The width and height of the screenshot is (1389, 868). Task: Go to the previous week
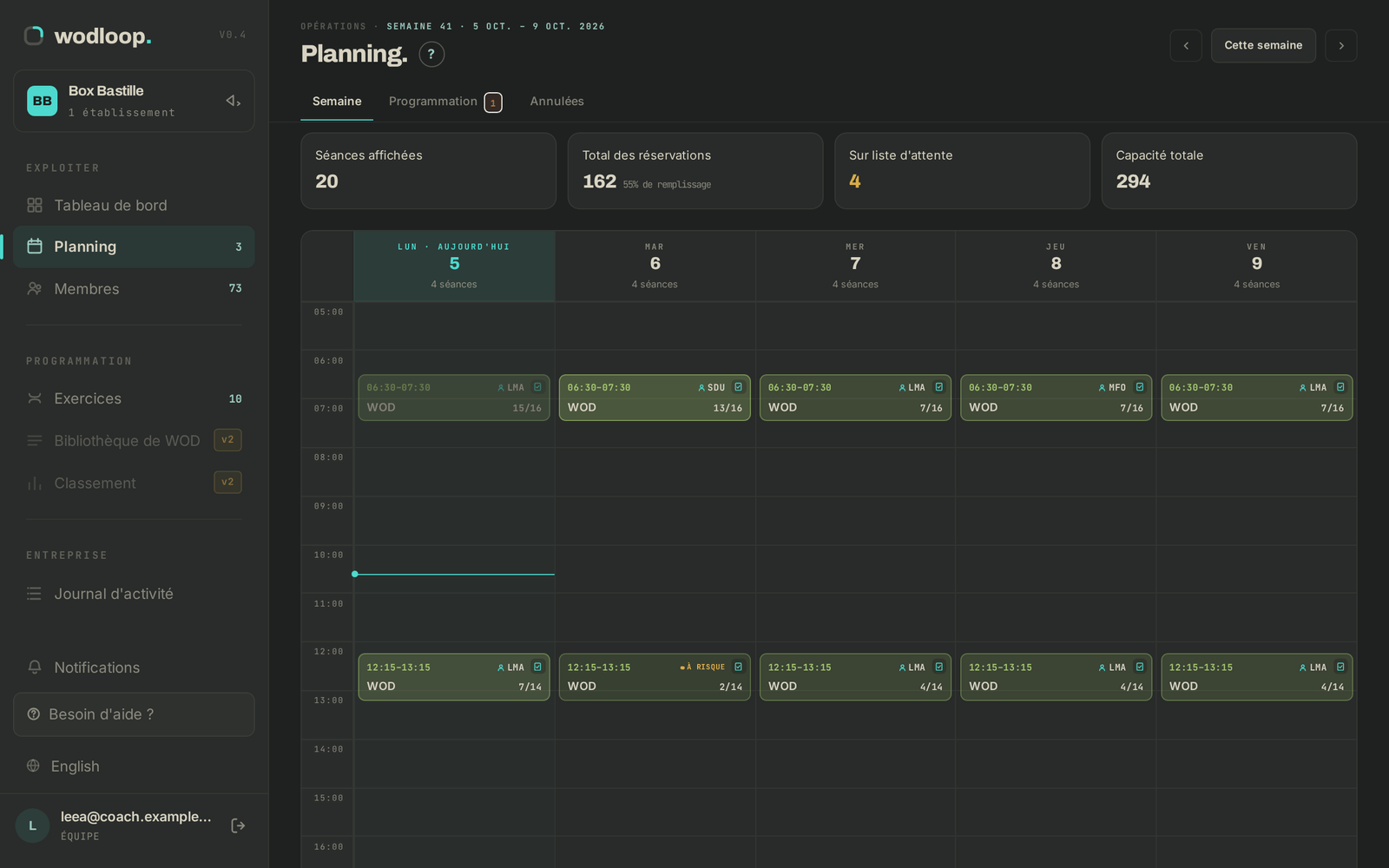click(1186, 45)
